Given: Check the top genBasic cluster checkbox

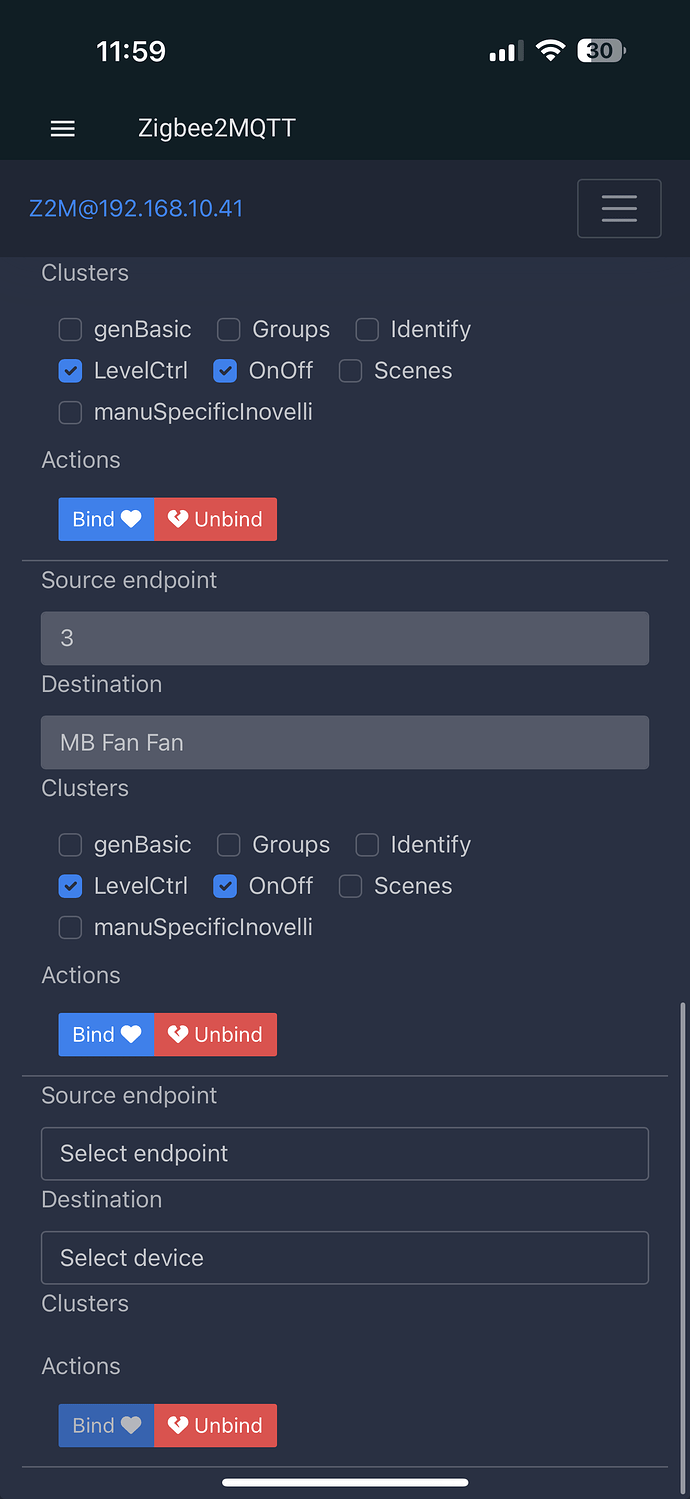Looking at the screenshot, I should pyautogui.click(x=70, y=329).
